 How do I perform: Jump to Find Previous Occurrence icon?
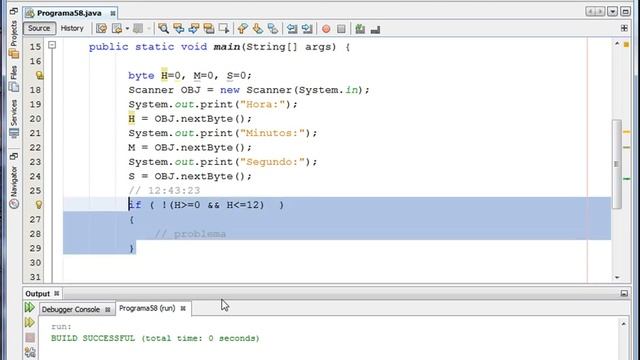tap(179, 29)
